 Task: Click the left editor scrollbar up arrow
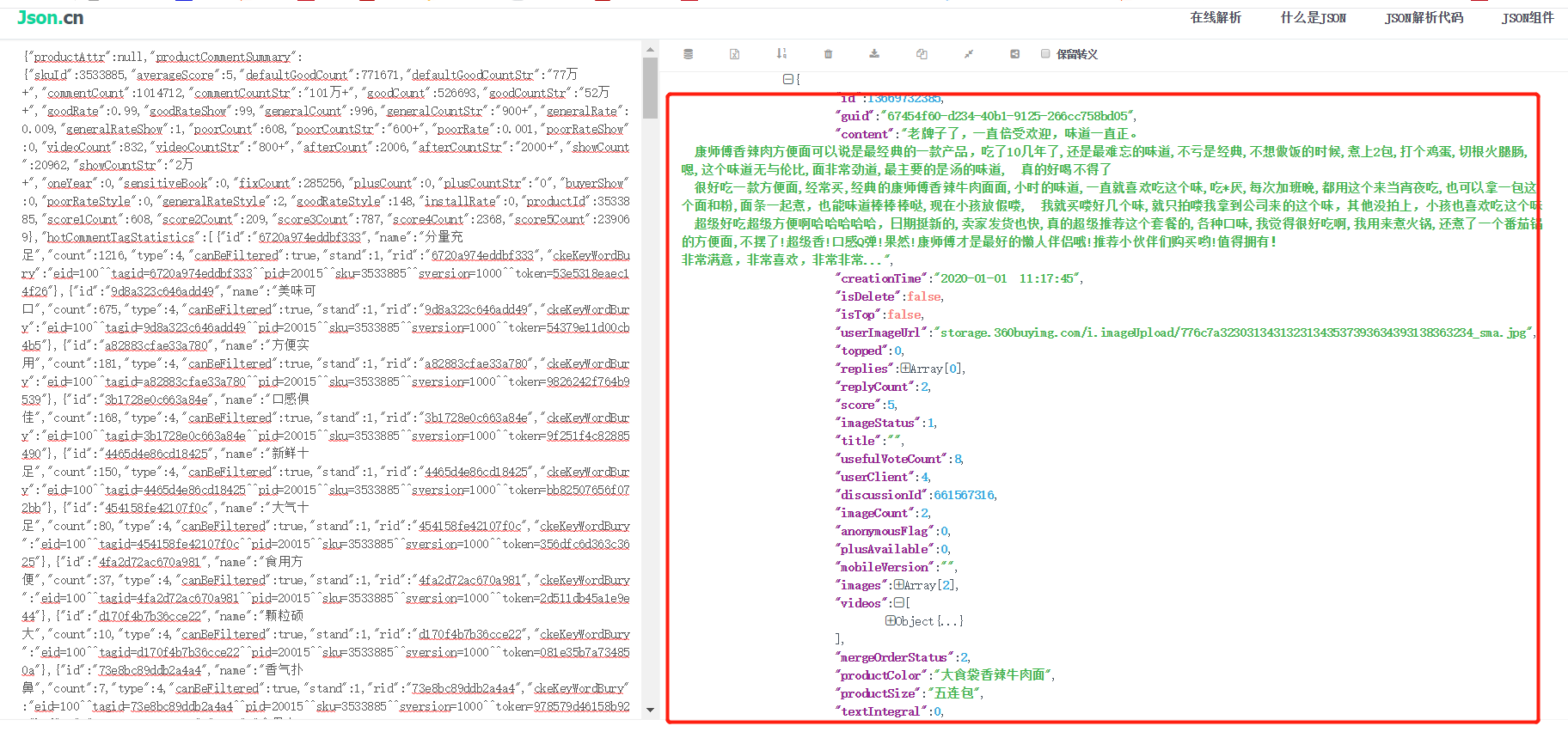pos(650,51)
